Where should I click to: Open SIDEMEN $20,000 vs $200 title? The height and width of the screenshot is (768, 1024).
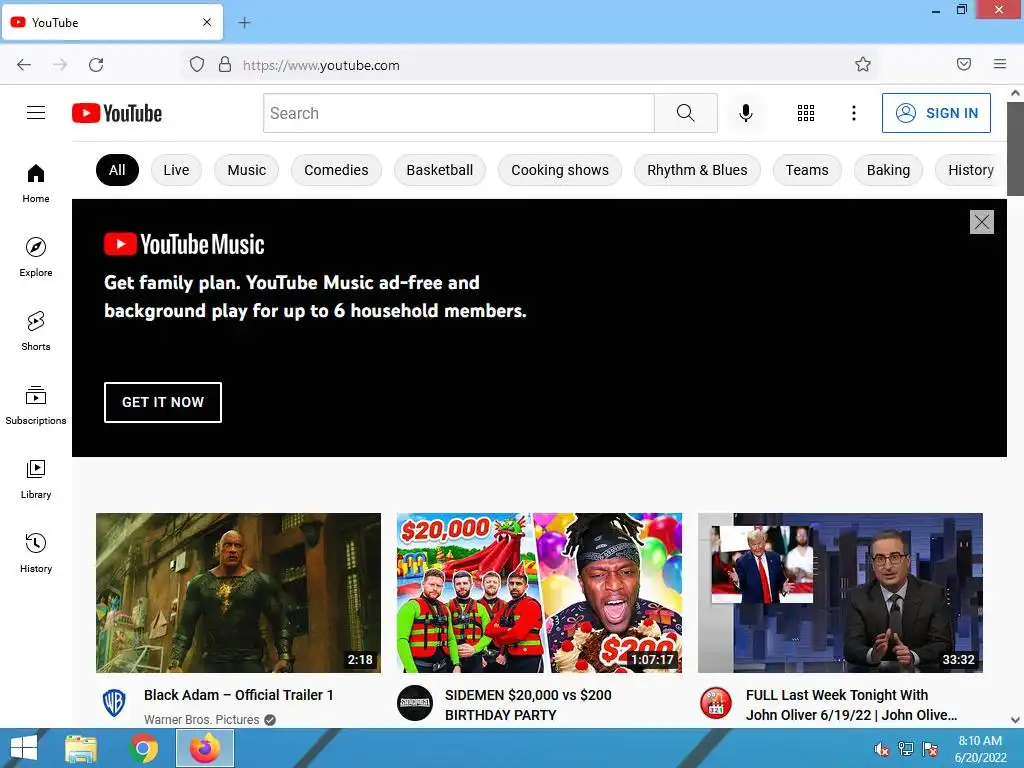[x=528, y=705]
